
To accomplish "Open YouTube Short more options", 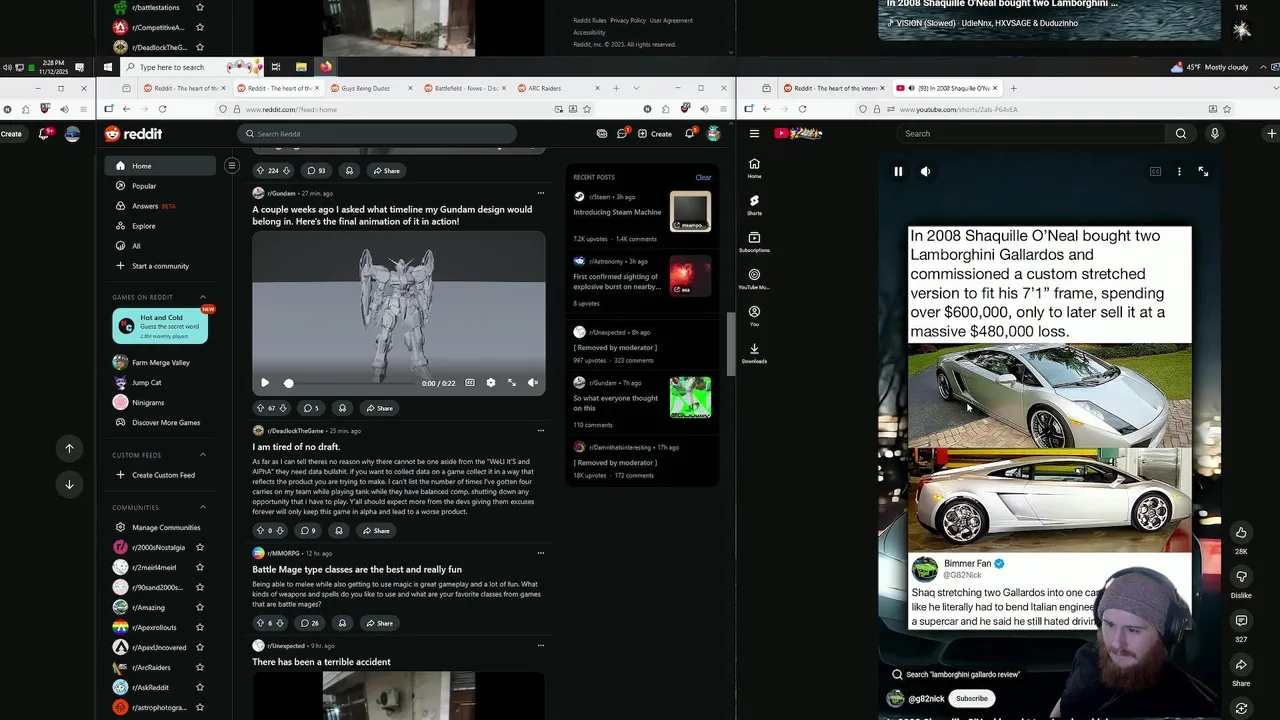I will click(x=1179, y=172).
